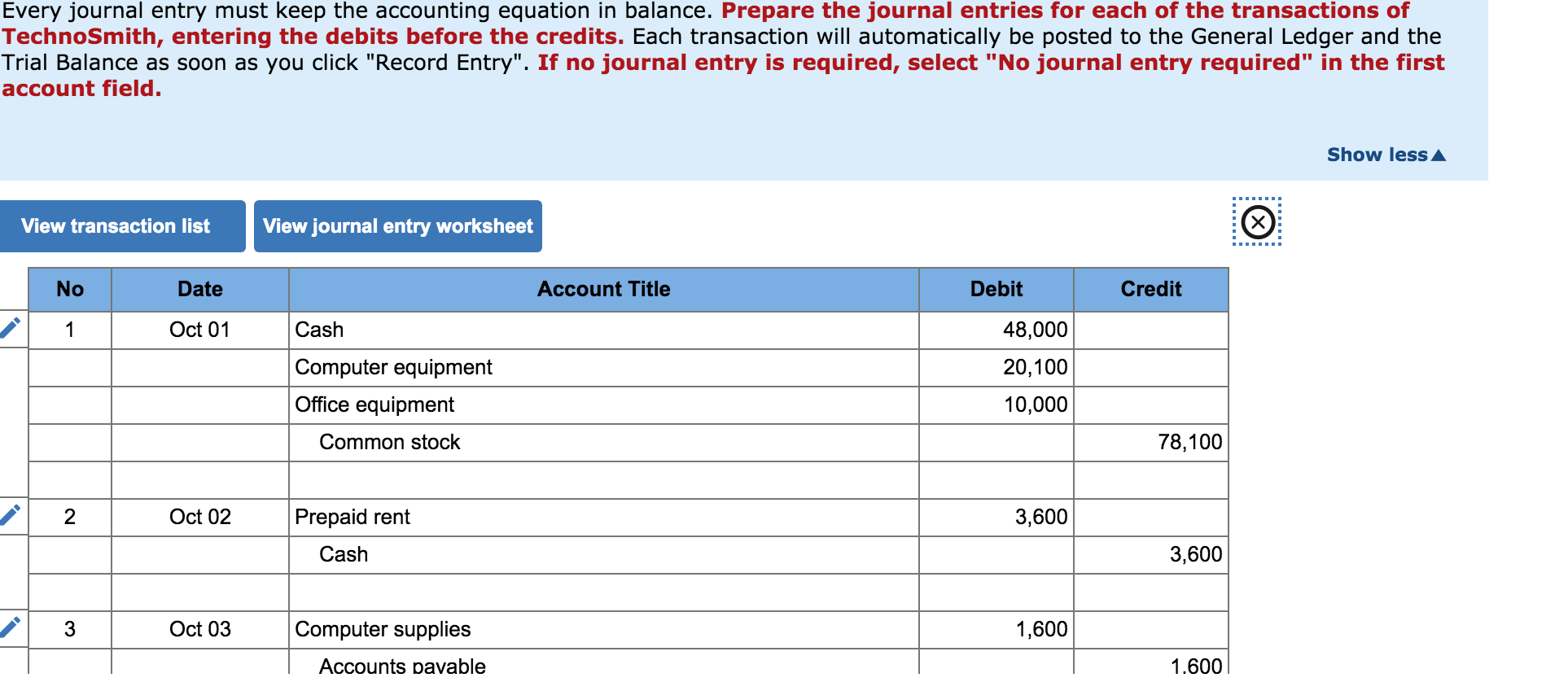Close the journal view with X icon
1568x682 pixels.
click(x=1258, y=221)
